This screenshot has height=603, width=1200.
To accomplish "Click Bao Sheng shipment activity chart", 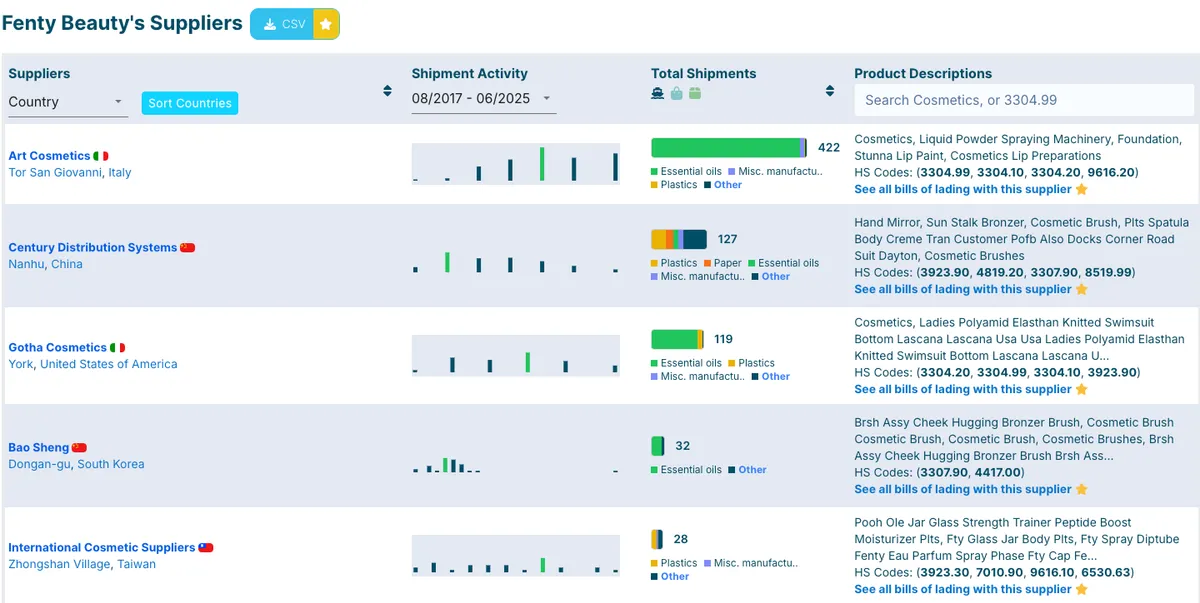I will (516, 455).
